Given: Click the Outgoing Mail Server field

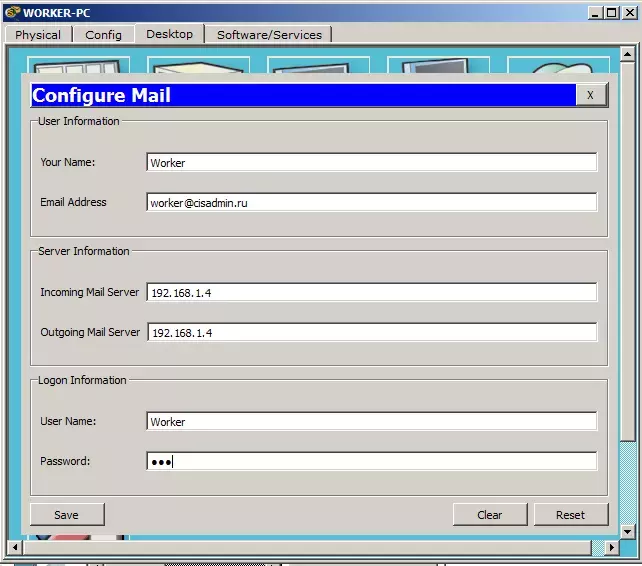Looking at the screenshot, I should (x=371, y=332).
